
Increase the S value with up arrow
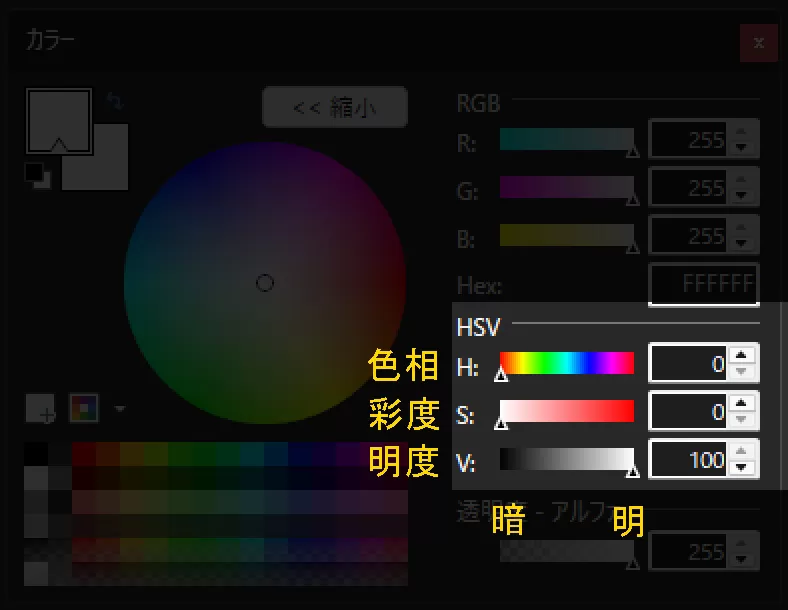point(741,403)
